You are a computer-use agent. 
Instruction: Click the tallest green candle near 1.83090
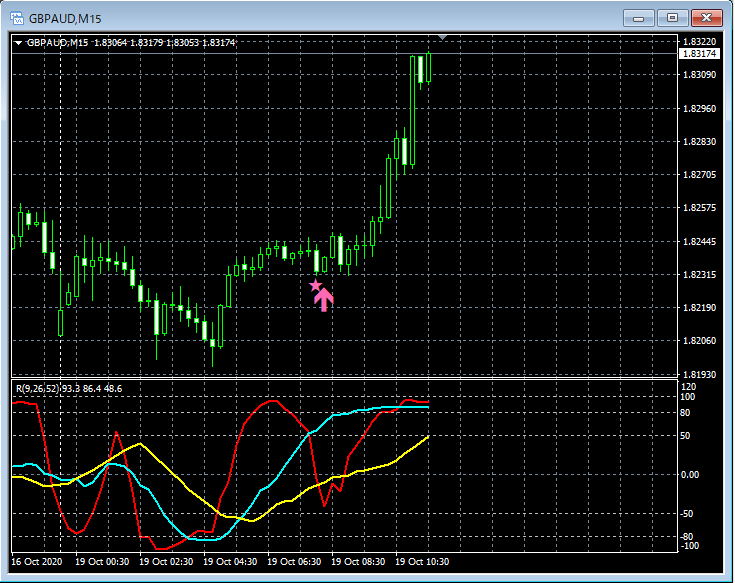(x=412, y=111)
